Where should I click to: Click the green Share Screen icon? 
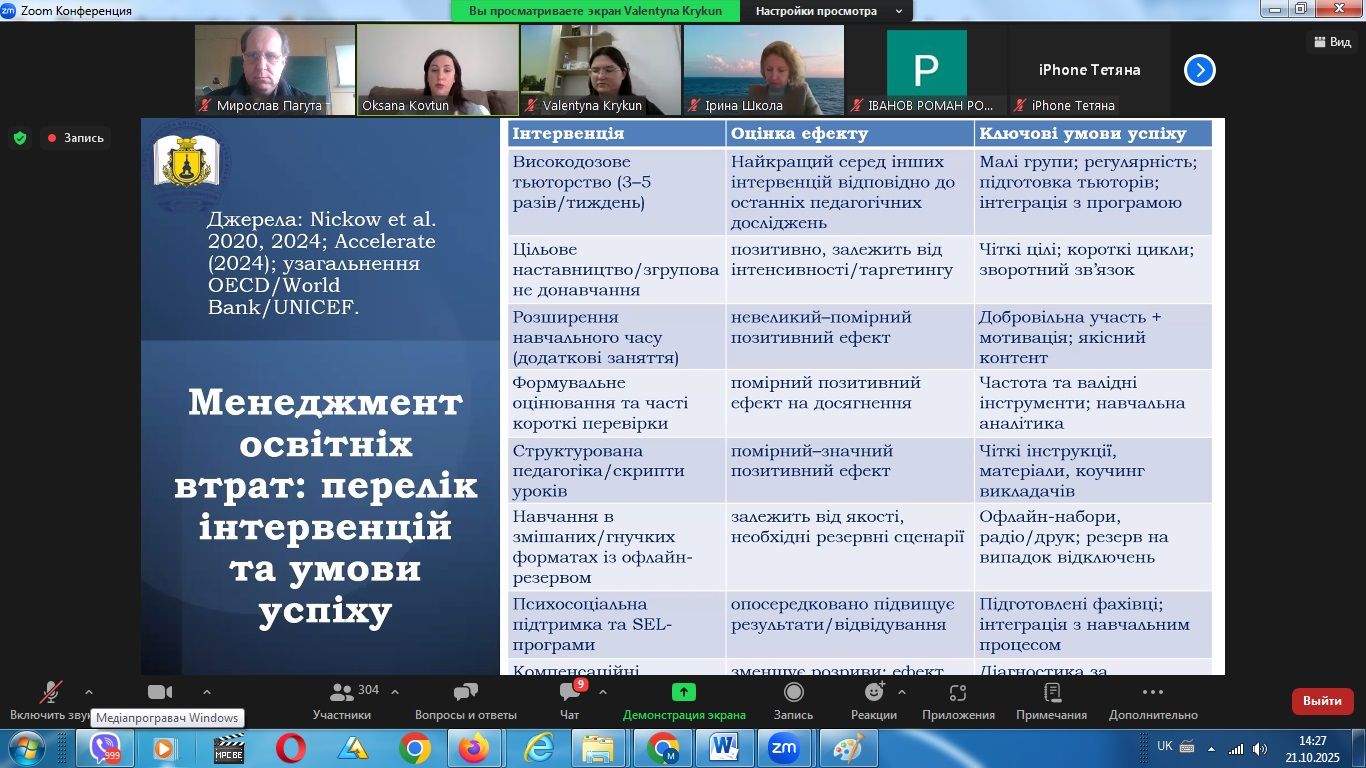coord(684,692)
